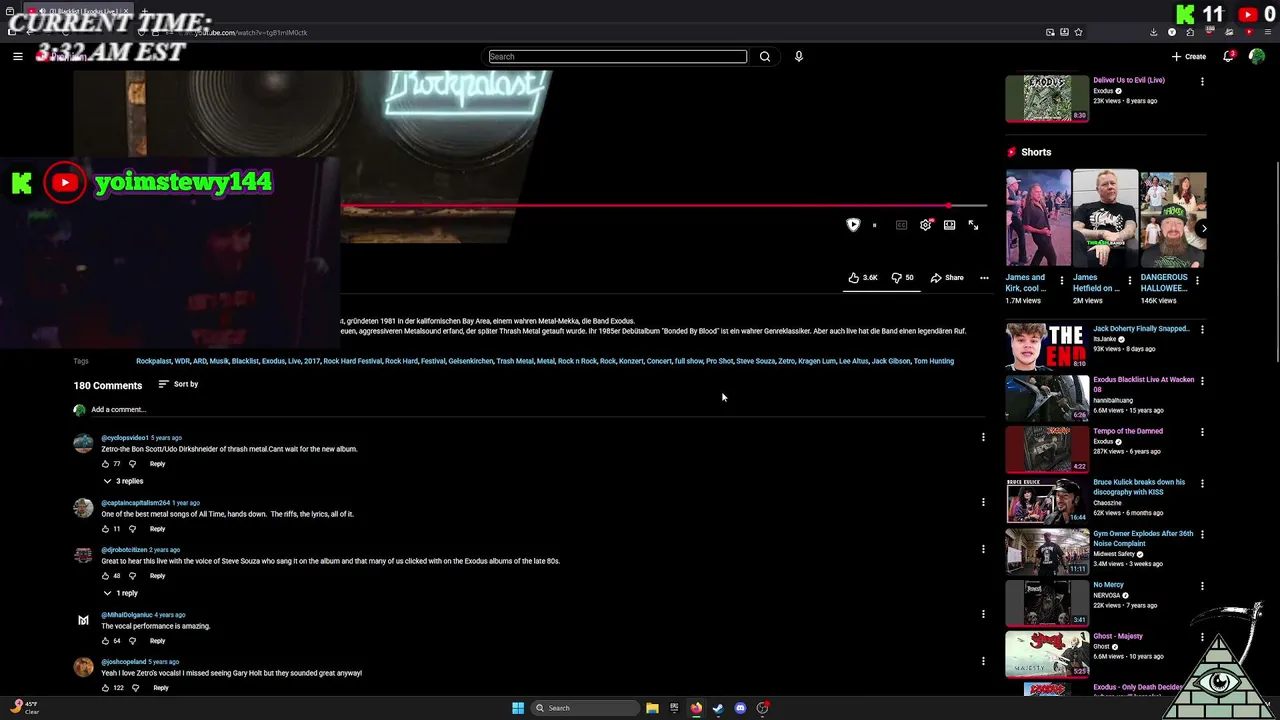Click the Windows taskbar Search box
This screenshot has height=720, width=1280.
585,708
